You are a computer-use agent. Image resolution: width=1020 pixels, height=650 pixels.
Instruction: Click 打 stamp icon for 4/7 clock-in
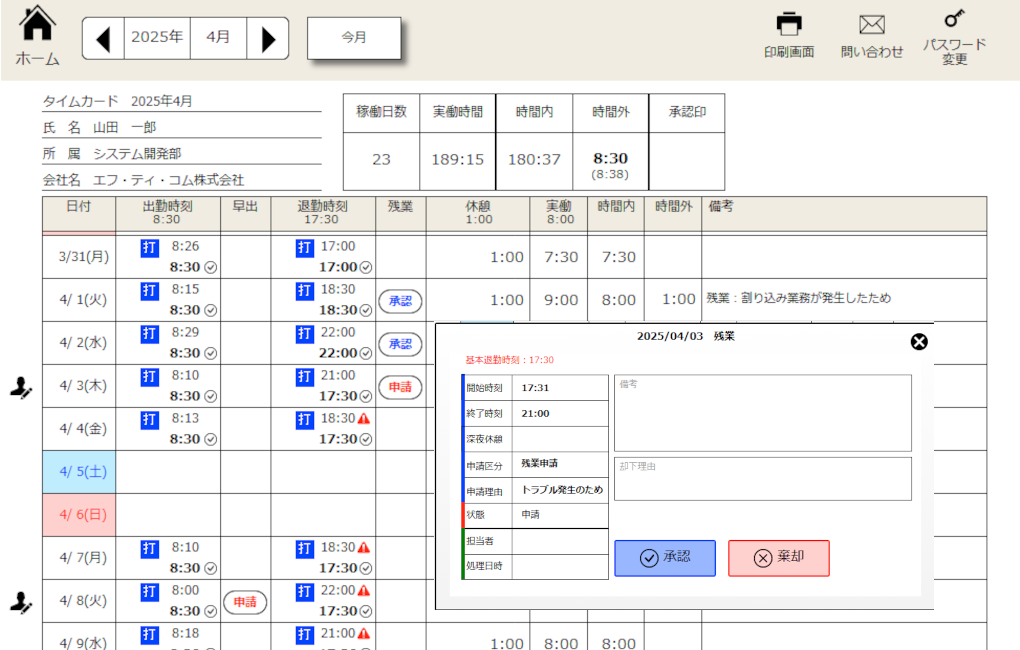pos(150,549)
